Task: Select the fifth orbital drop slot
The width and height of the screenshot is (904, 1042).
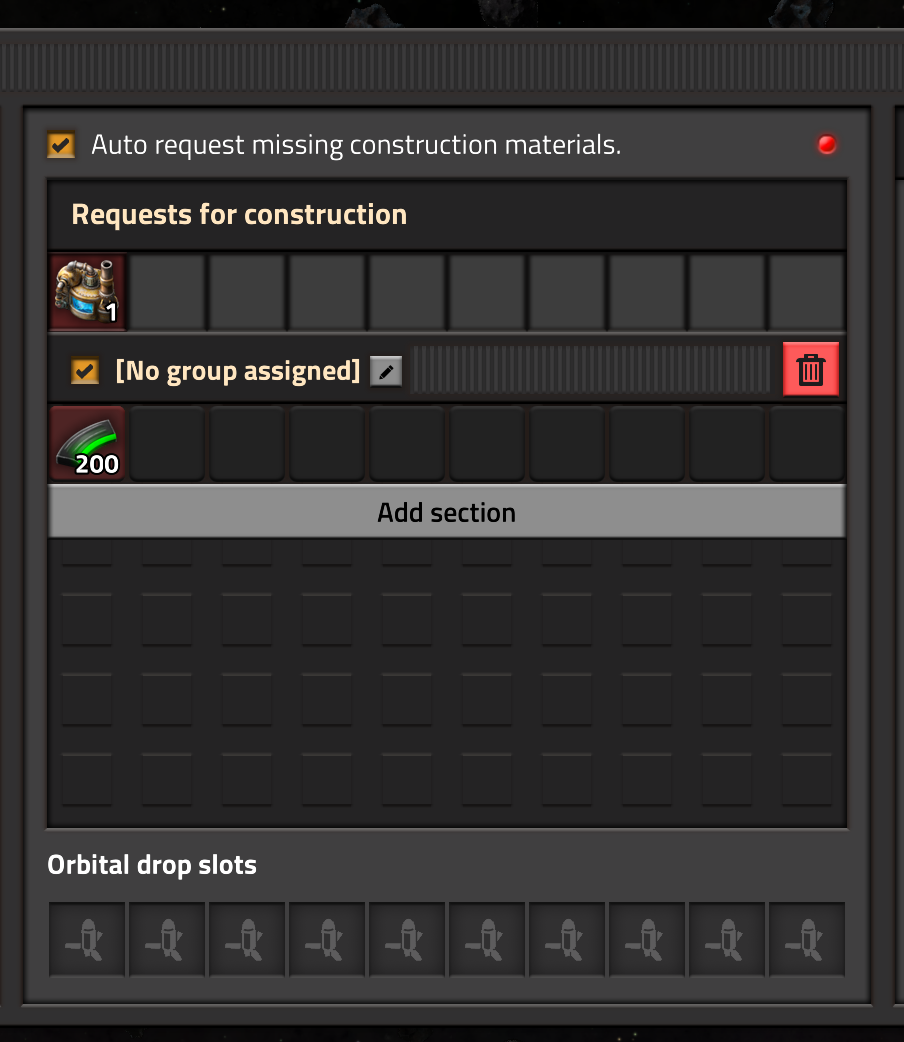Action: coord(407,939)
